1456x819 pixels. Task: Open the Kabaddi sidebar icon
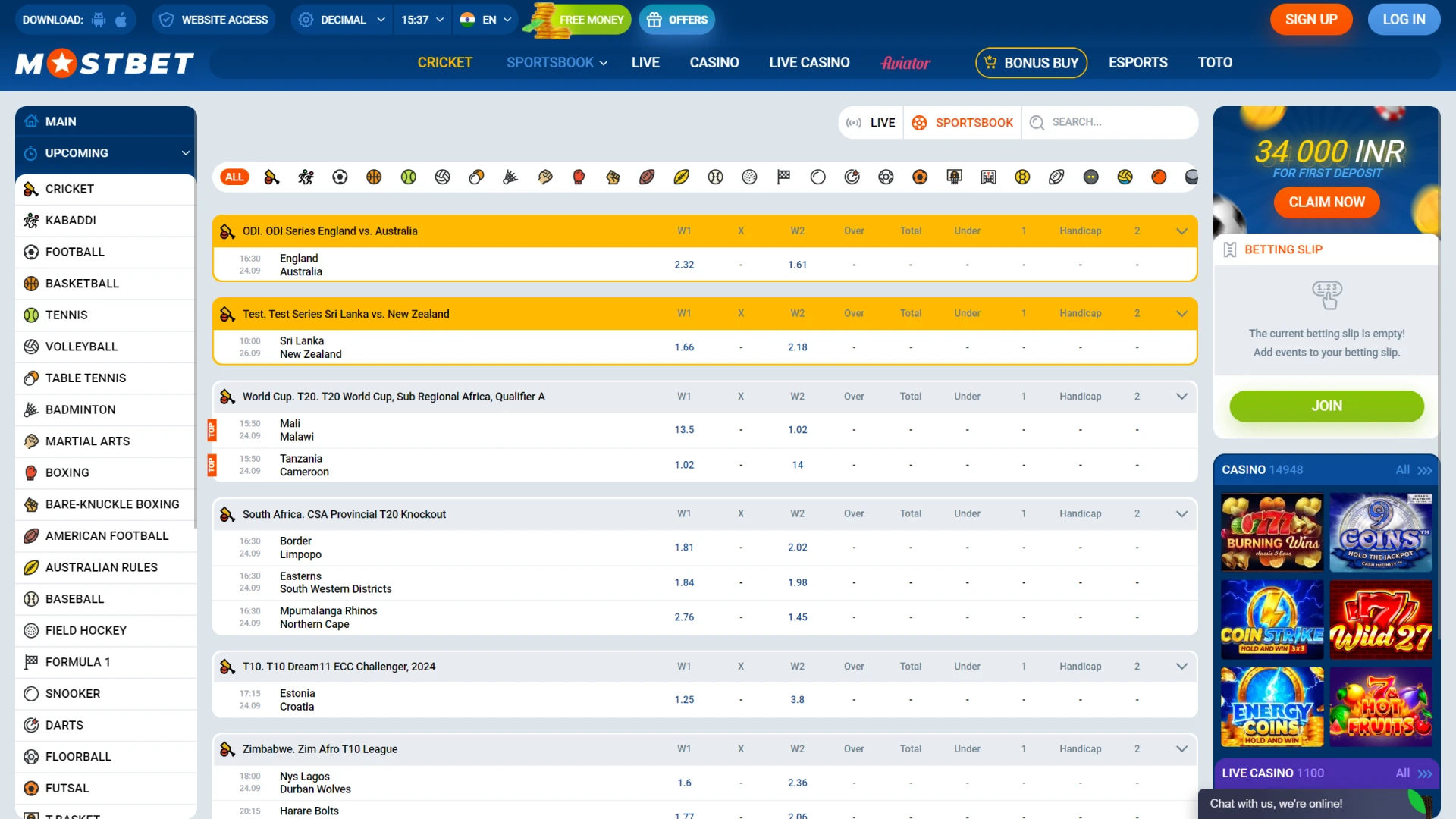(31, 221)
